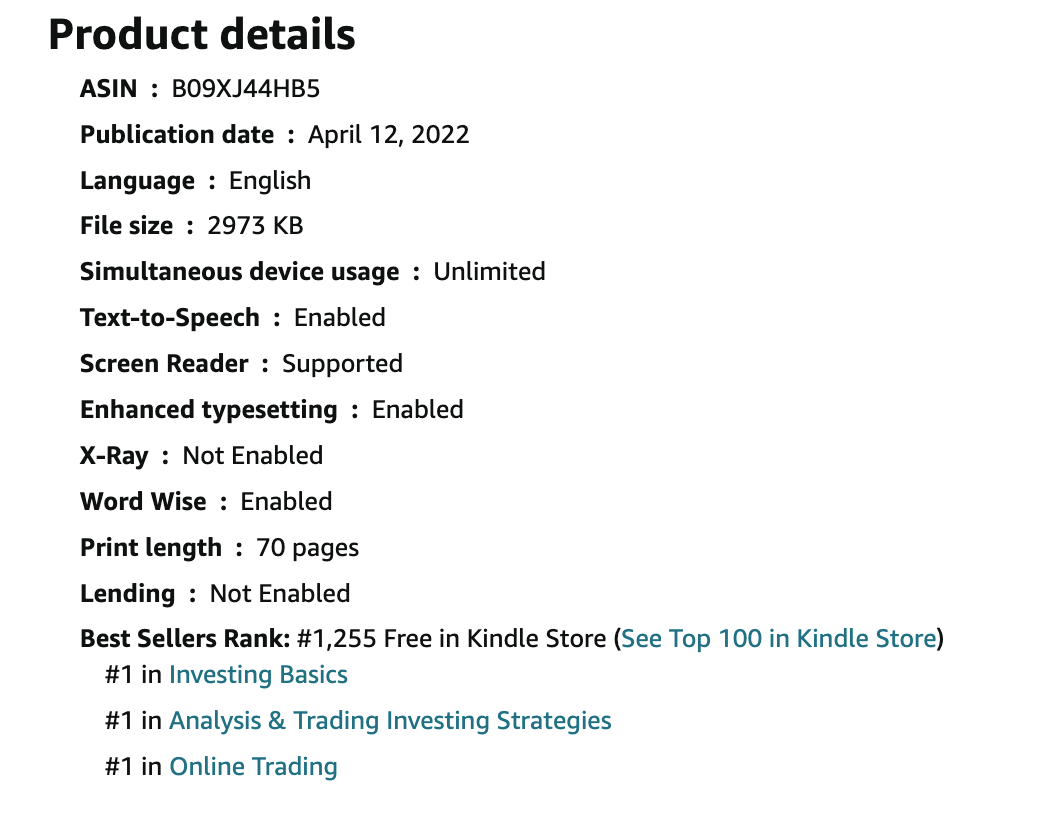Click the Screen Reader Supported value

pos(342,364)
